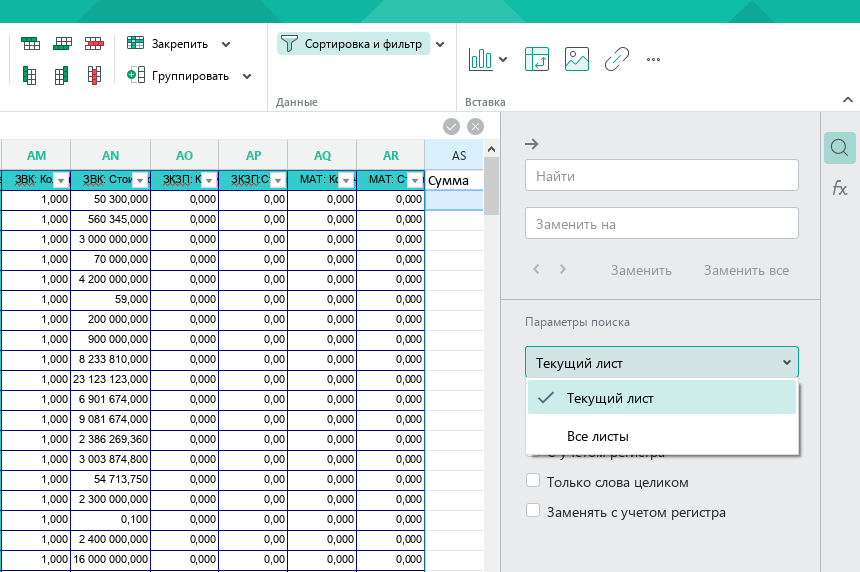Enable 'Заменять с учетом регистра' checkbox

click(x=533, y=511)
